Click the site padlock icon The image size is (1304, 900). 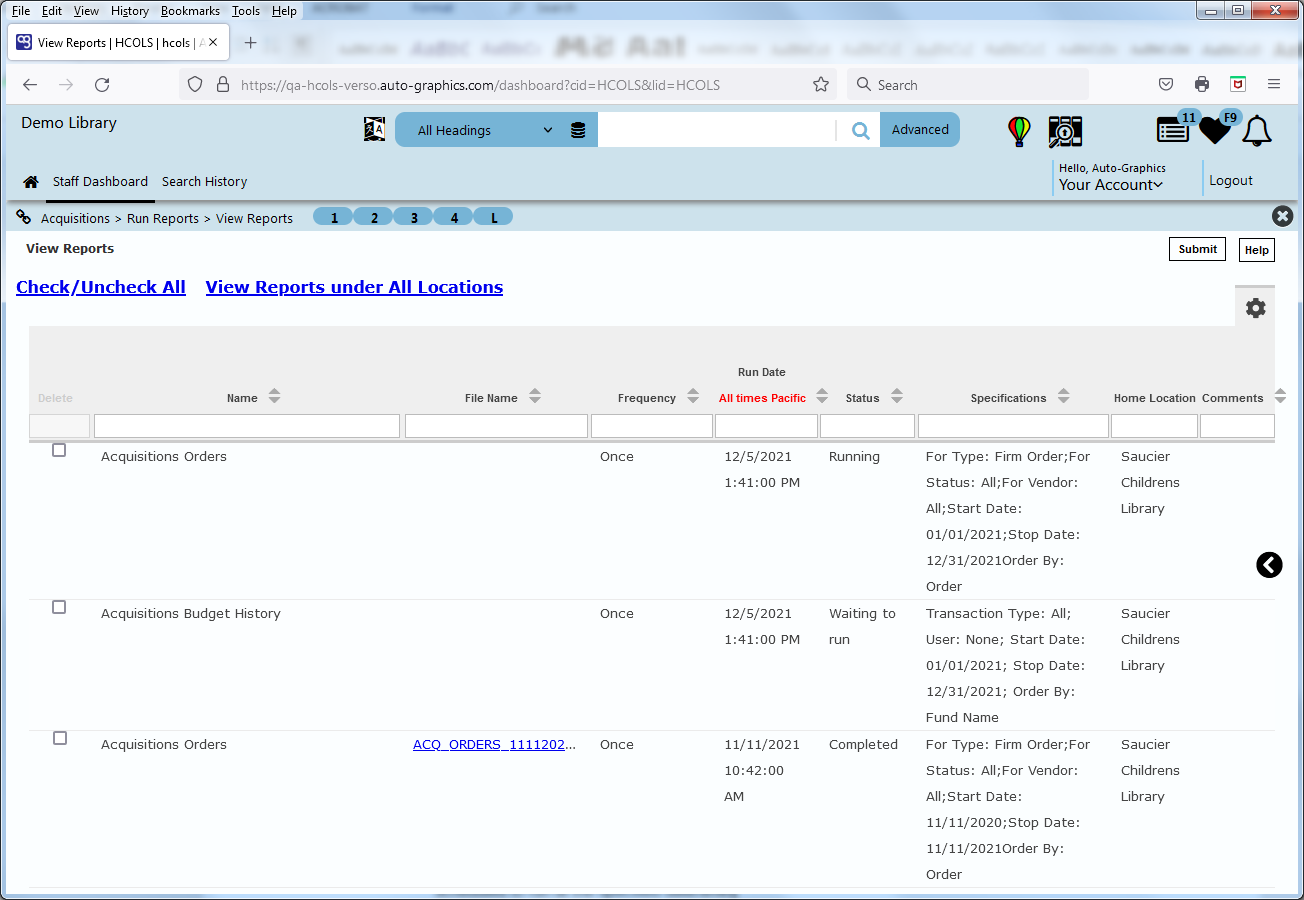click(222, 85)
